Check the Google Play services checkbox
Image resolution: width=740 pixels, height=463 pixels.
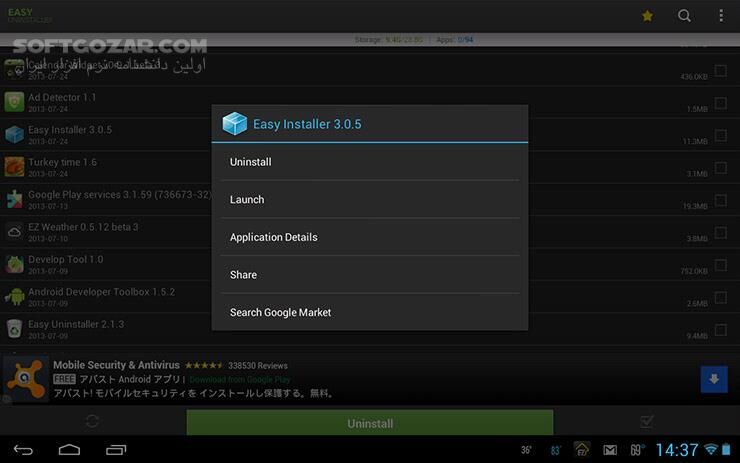pyautogui.click(x=720, y=200)
